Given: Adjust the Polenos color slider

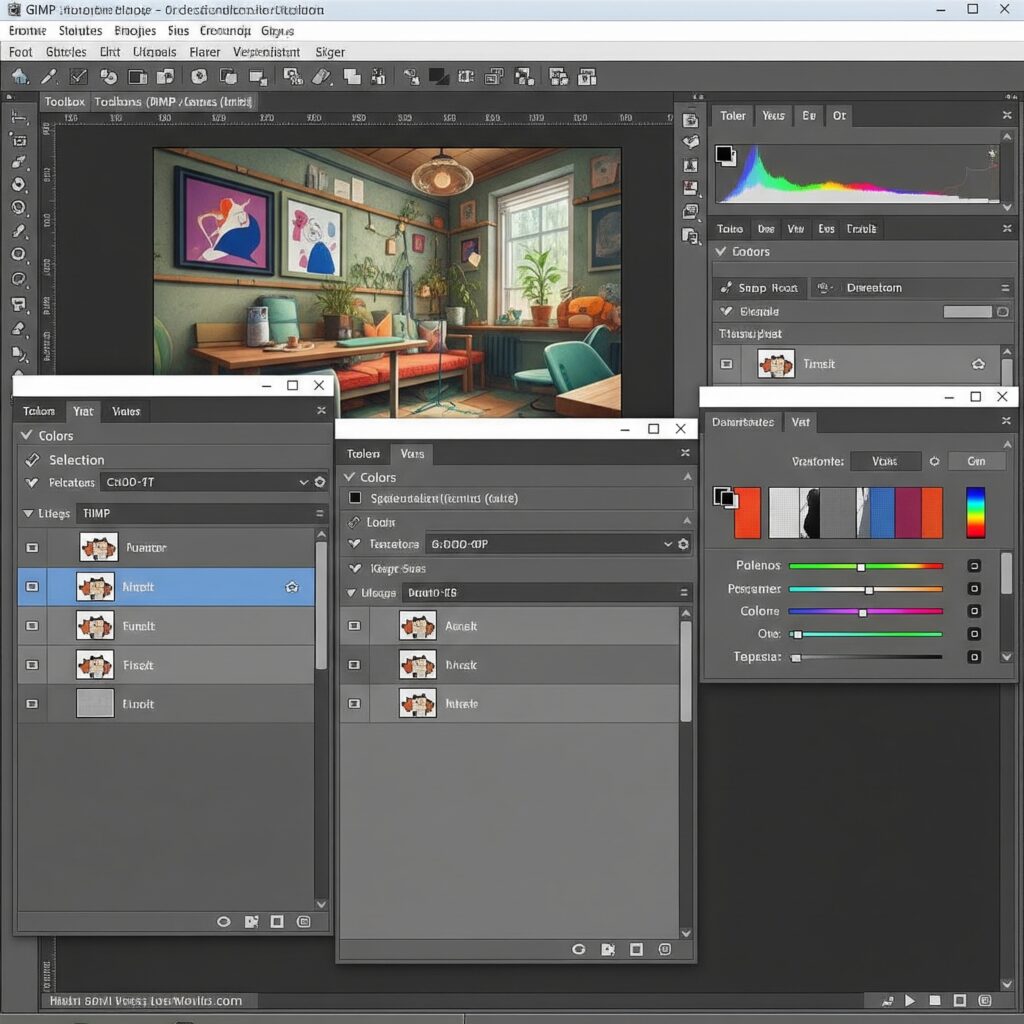Looking at the screenshot, I should tap(866, 566).
